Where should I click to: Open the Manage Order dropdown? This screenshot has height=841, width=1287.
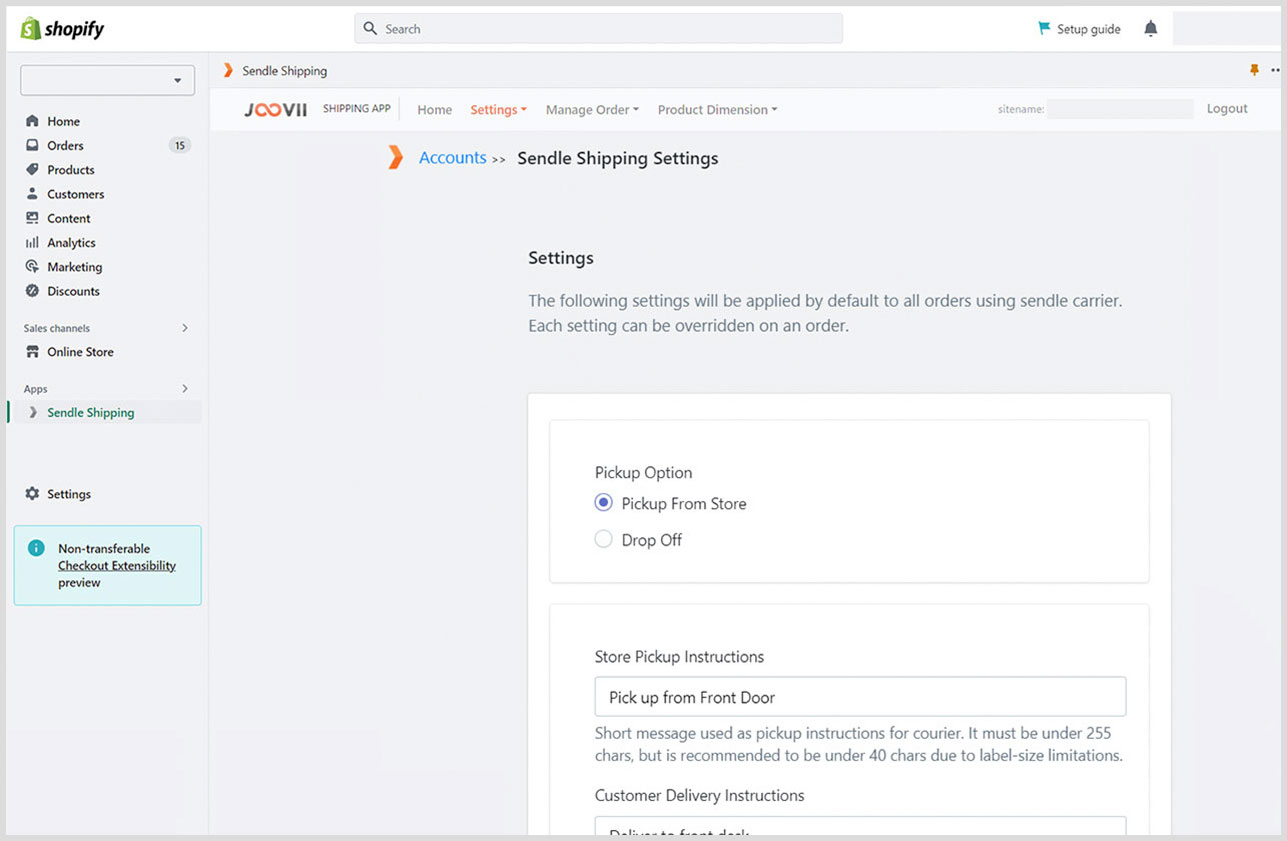(592, 110)
